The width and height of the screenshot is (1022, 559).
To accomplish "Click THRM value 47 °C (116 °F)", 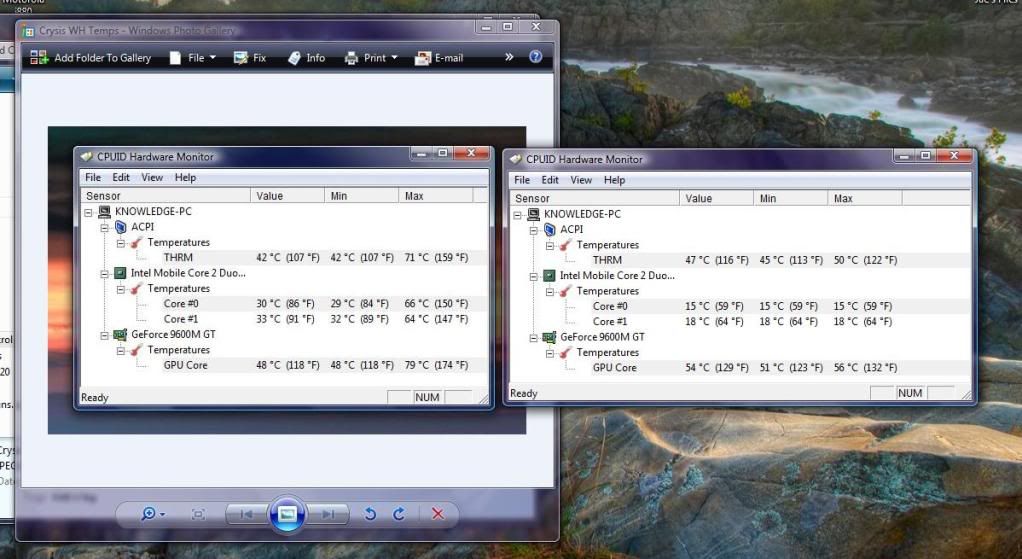I will 716,260.
